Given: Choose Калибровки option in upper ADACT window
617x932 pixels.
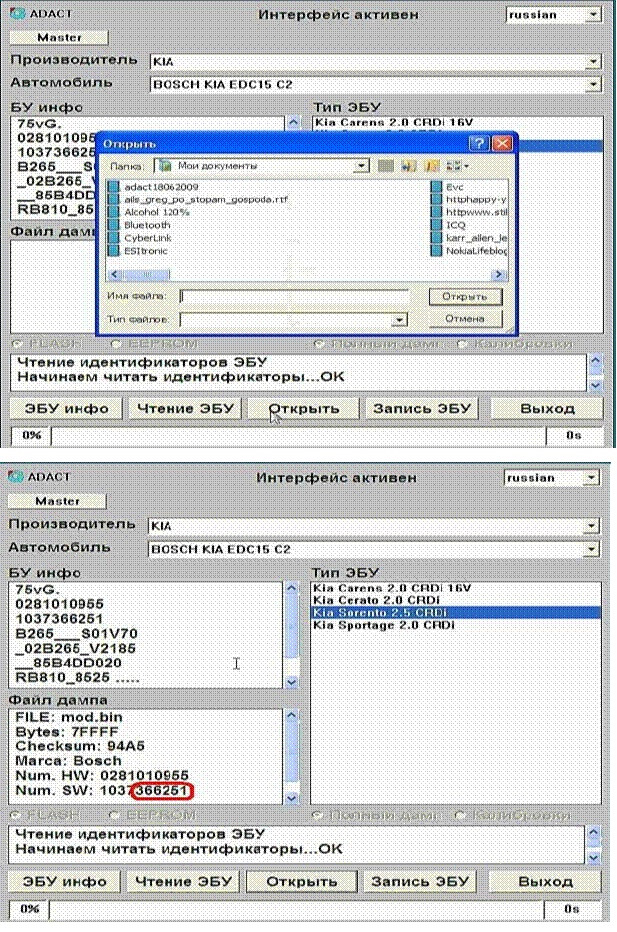Looking at the screenshot, I should pyautogui.click(x=461, y=344).
